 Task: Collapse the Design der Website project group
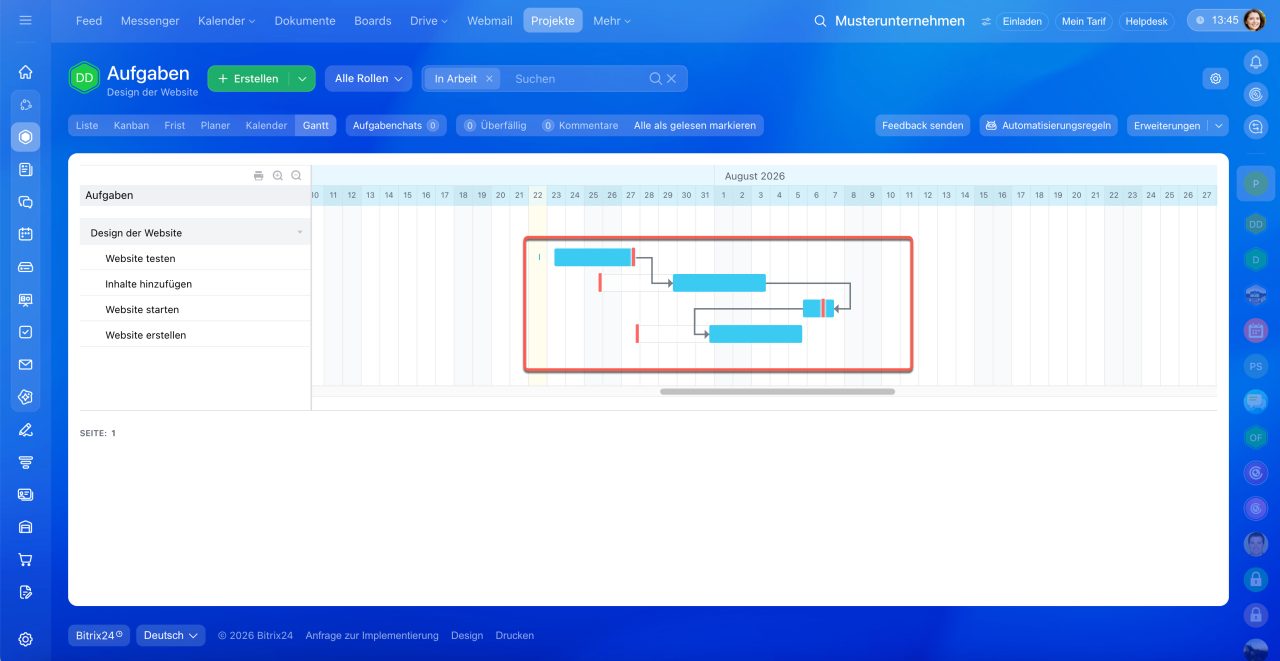[300, 233]
